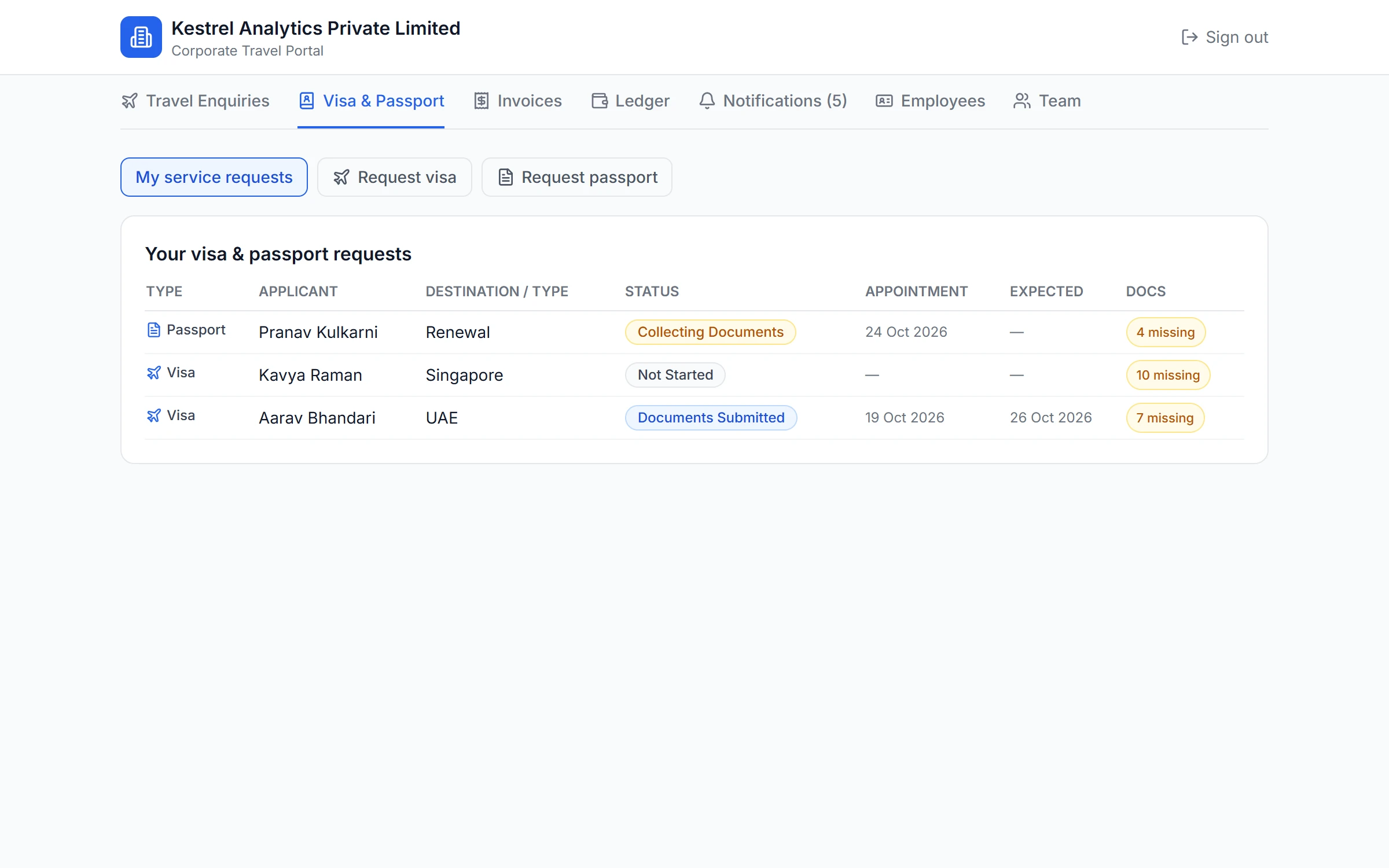Click the DESTINATION / TYPE column header
The image size is (1389, 868).
pyautogui.click(x=497, y=292)
